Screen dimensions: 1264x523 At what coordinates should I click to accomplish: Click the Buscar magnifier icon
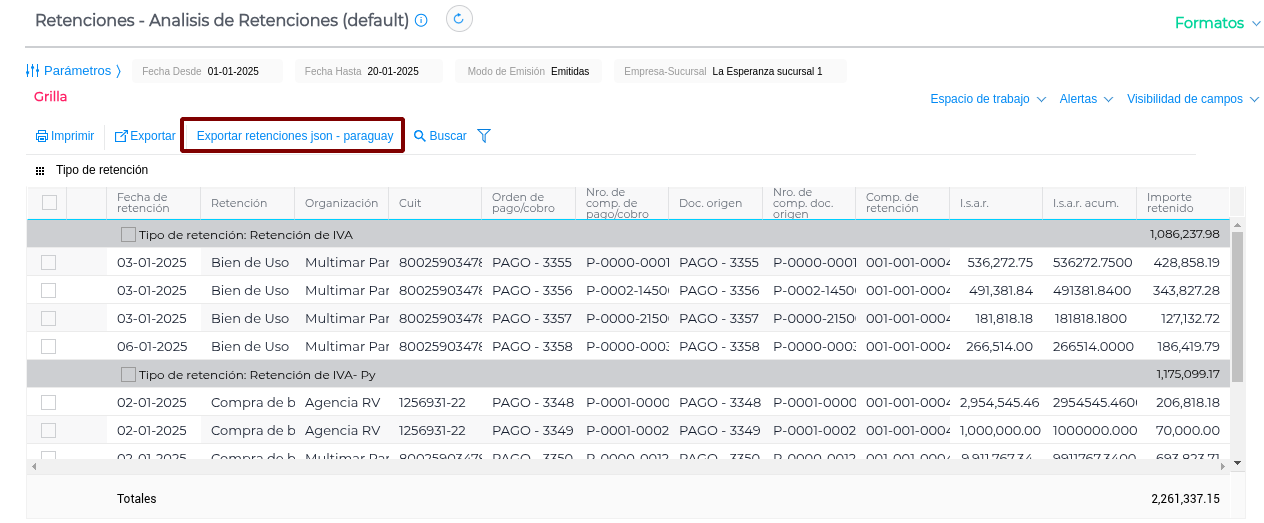coord(420,136)
